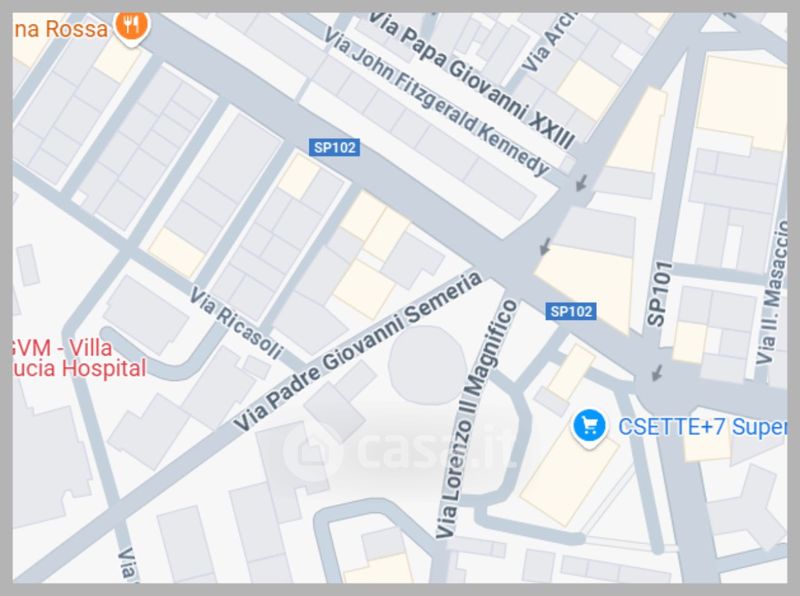This screenshot has height=596, width=800.
Task: Click the orange restaurant fork-and-knife pin
Action: pyautogui.click(x=132, y=27)
